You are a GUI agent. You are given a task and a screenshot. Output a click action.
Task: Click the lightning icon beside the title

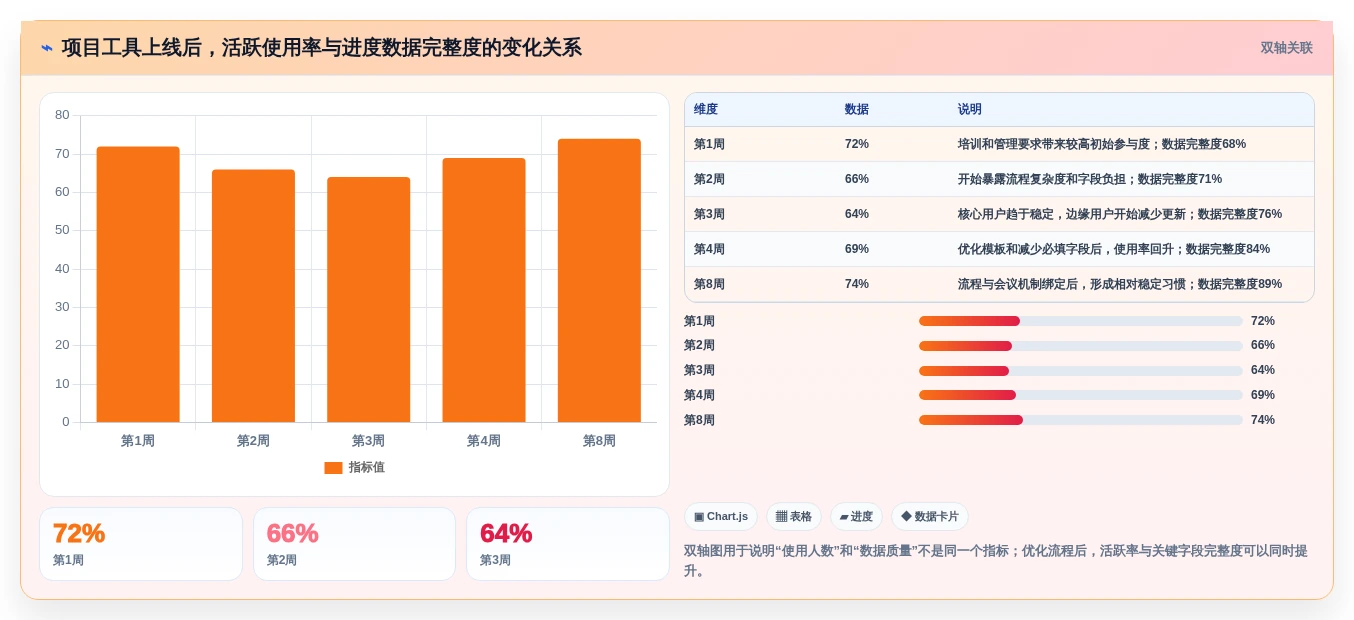click(x=47, y=48)
